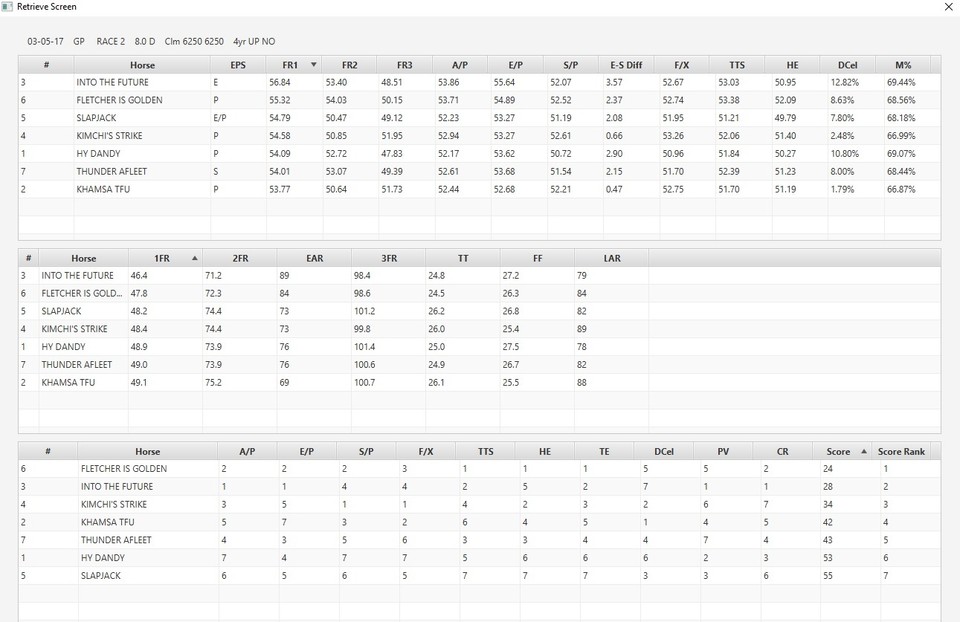Click the Retrieve Screen window icon
Screen dimensions: 960x622
coord(8,7)
